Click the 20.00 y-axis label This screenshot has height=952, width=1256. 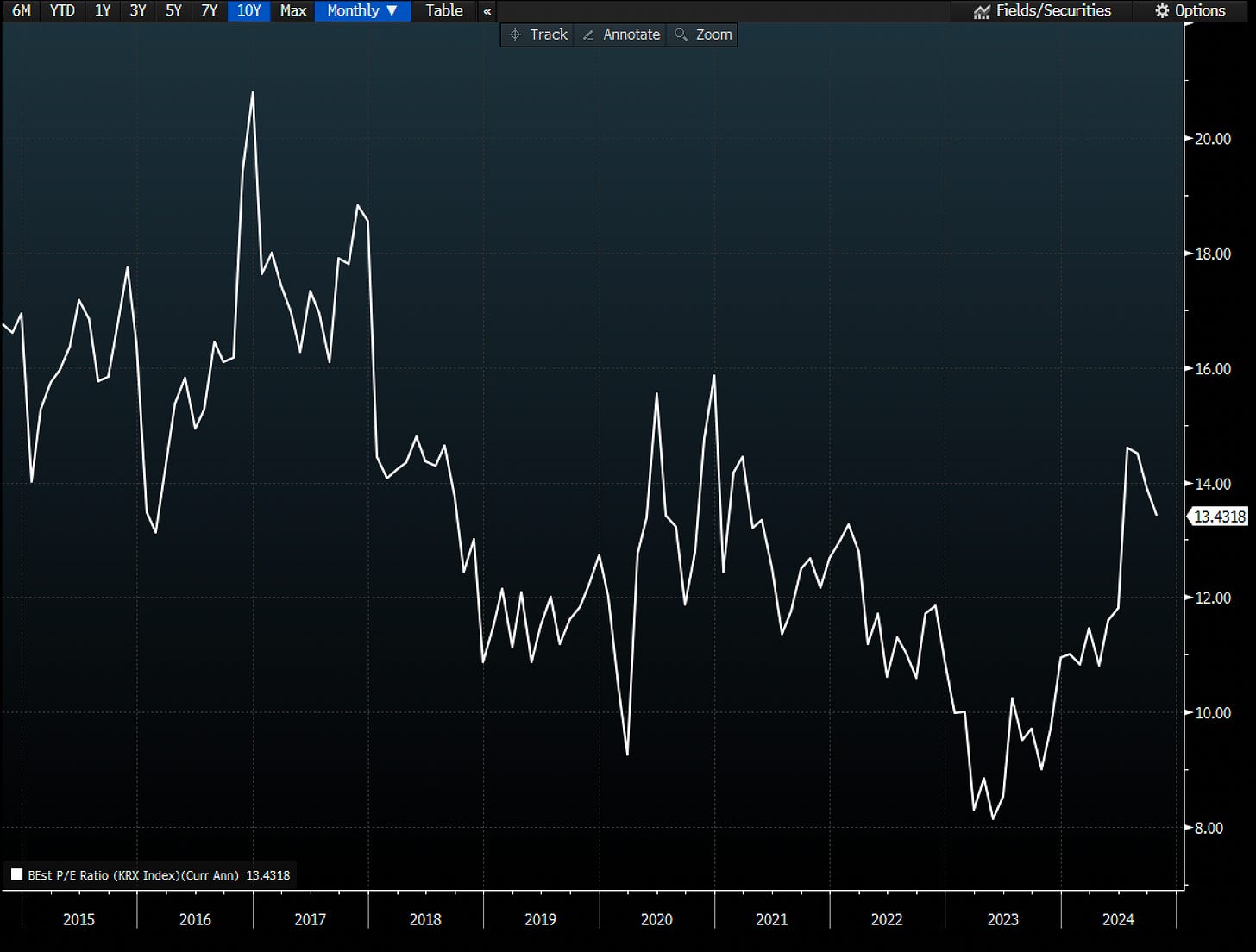[x=1212, y=138]
